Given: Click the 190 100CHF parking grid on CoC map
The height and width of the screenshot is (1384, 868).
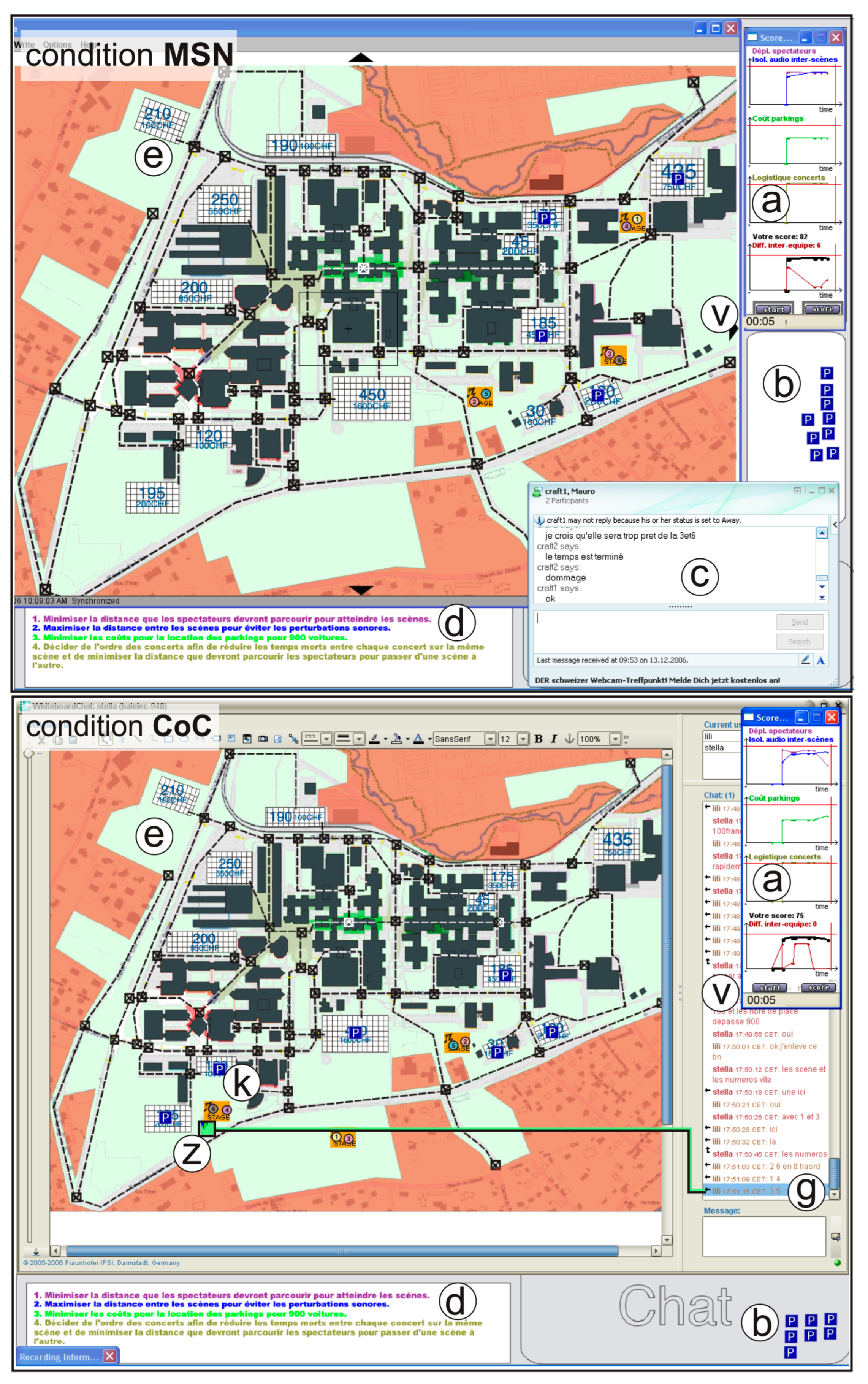Looking at the screenshot, I should click(295, 816).
